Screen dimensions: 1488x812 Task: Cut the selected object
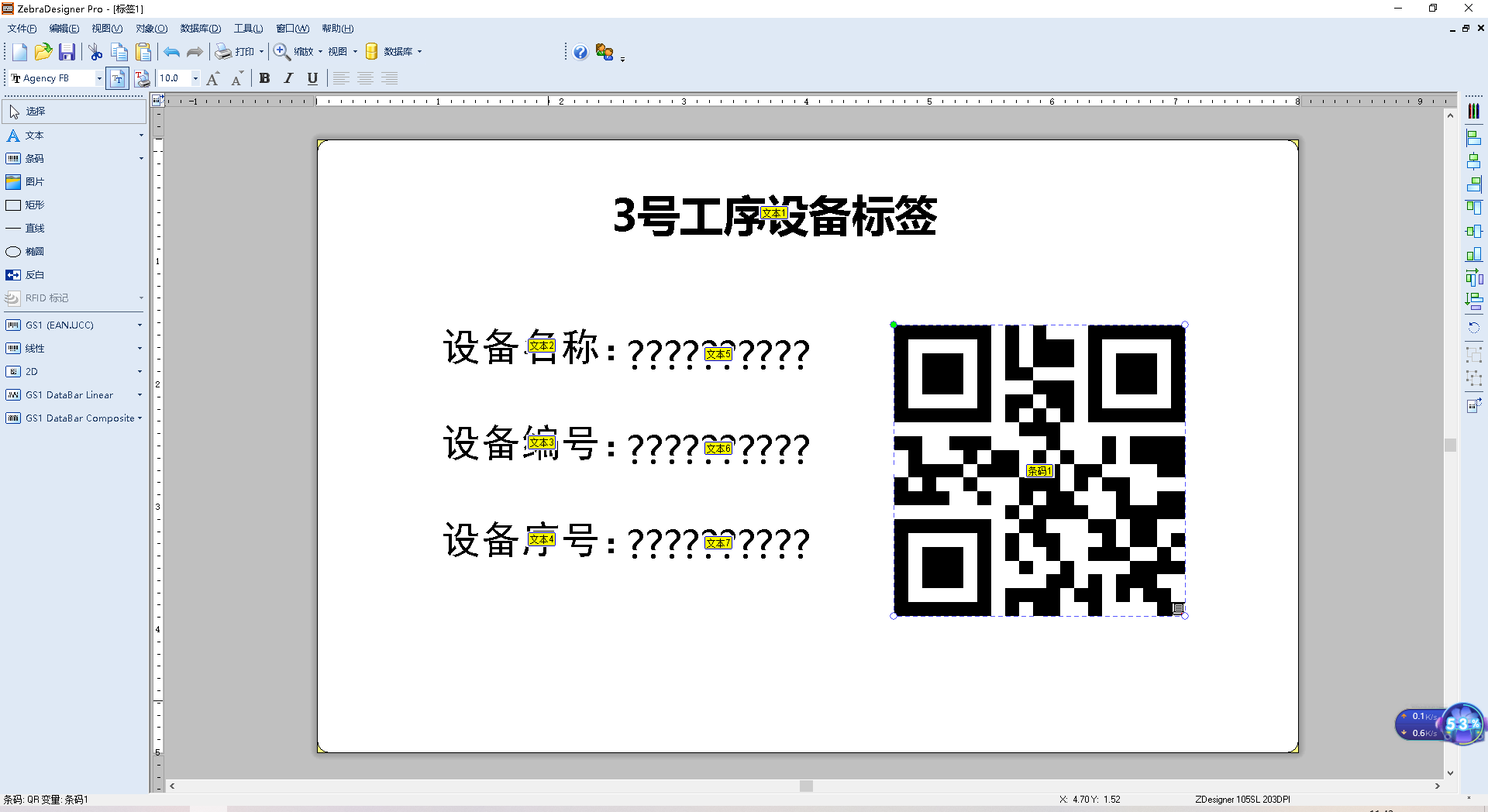tap(95, 52)
